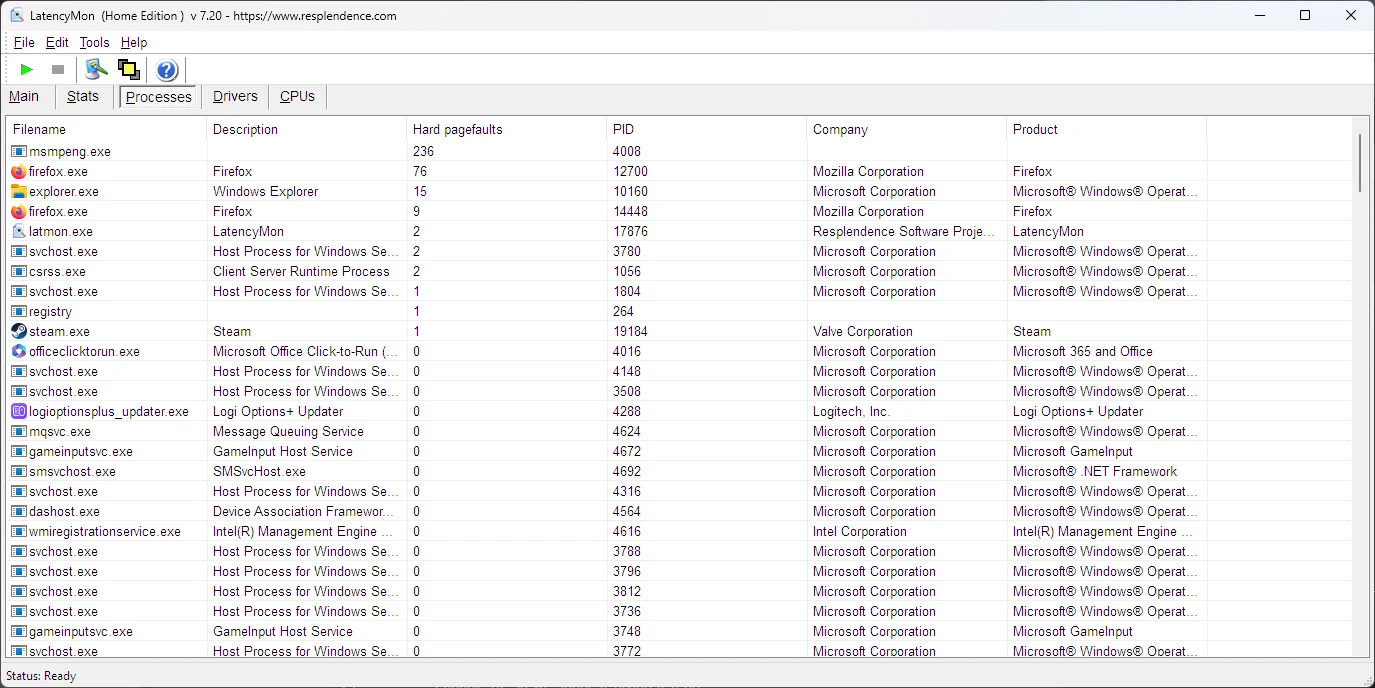Start the latency monitor with the green play icon

[x=27, y=70]
